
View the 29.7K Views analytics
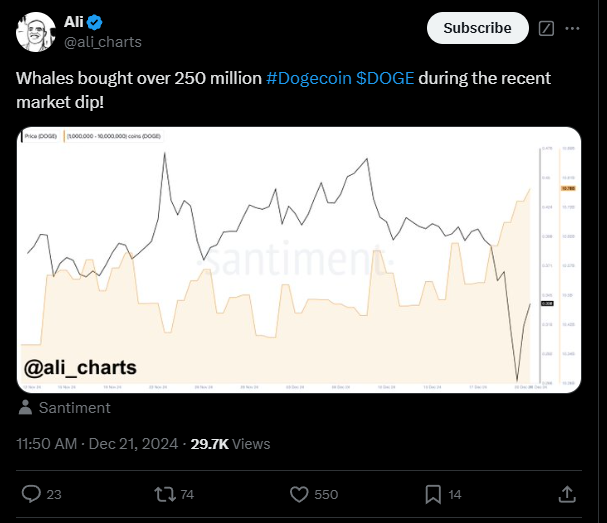click(x=230, y=444)
